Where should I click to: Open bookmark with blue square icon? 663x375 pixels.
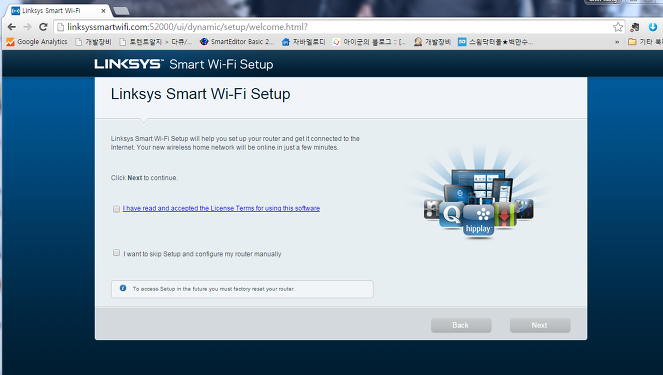(495, 41)
